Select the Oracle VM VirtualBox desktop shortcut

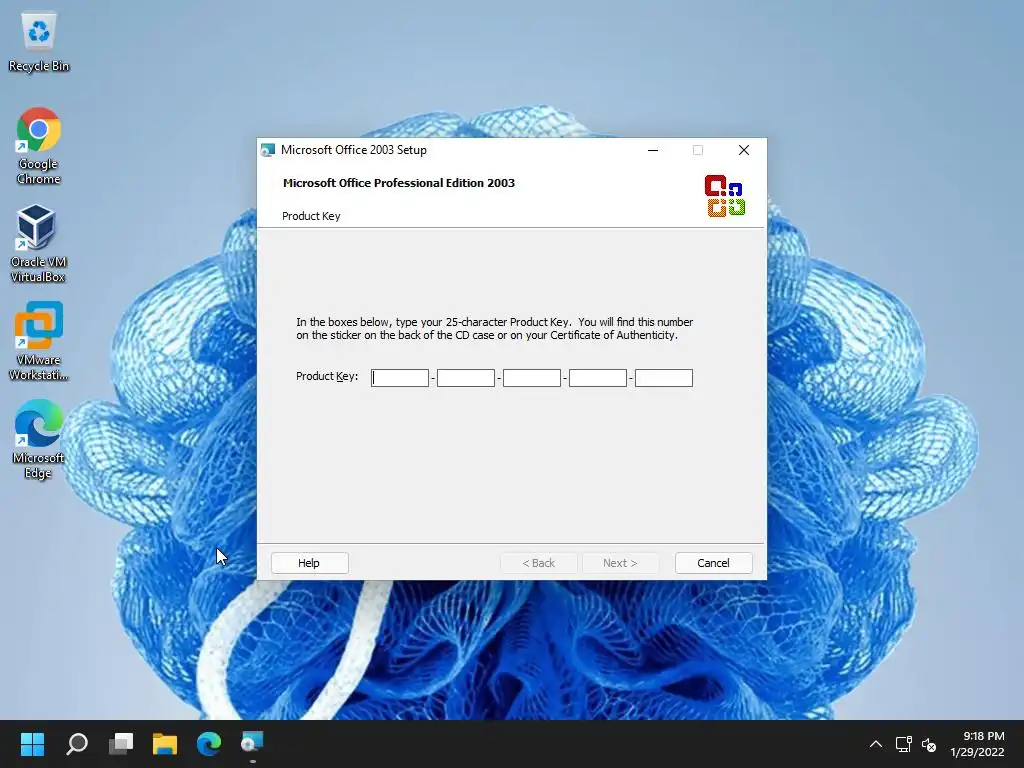pos(39,244)
